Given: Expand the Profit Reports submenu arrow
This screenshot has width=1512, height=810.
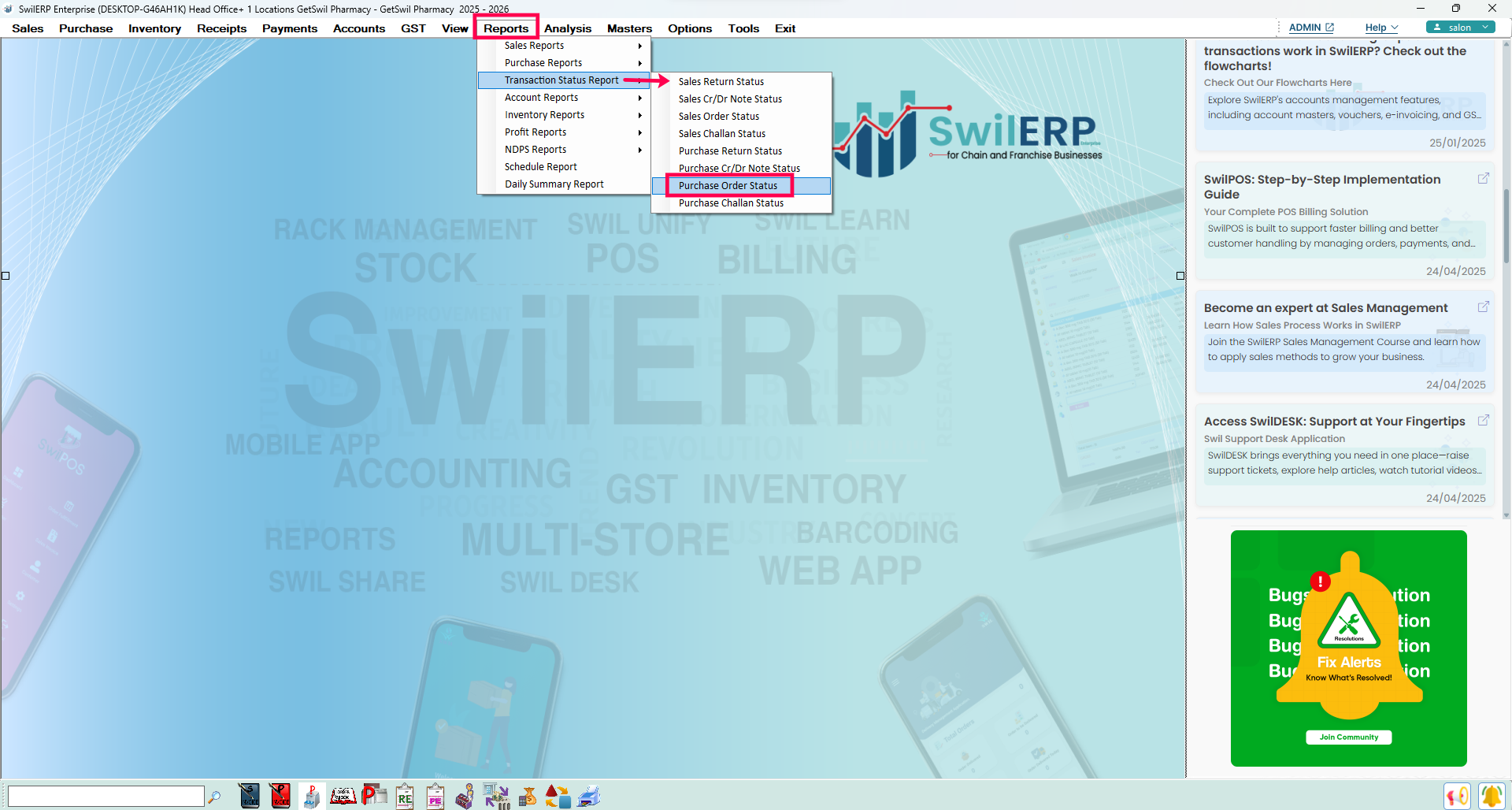Looking at the screenshot, I should (x=640, y=132).
